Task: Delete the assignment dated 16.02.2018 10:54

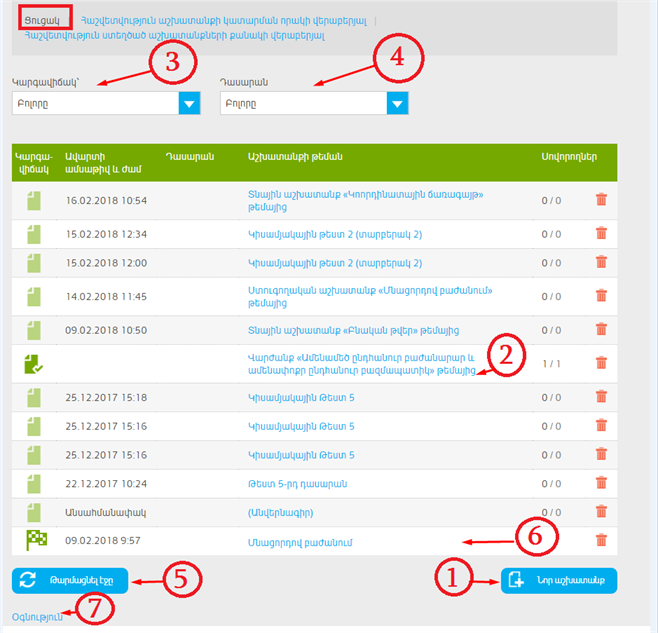Action: 601,200
